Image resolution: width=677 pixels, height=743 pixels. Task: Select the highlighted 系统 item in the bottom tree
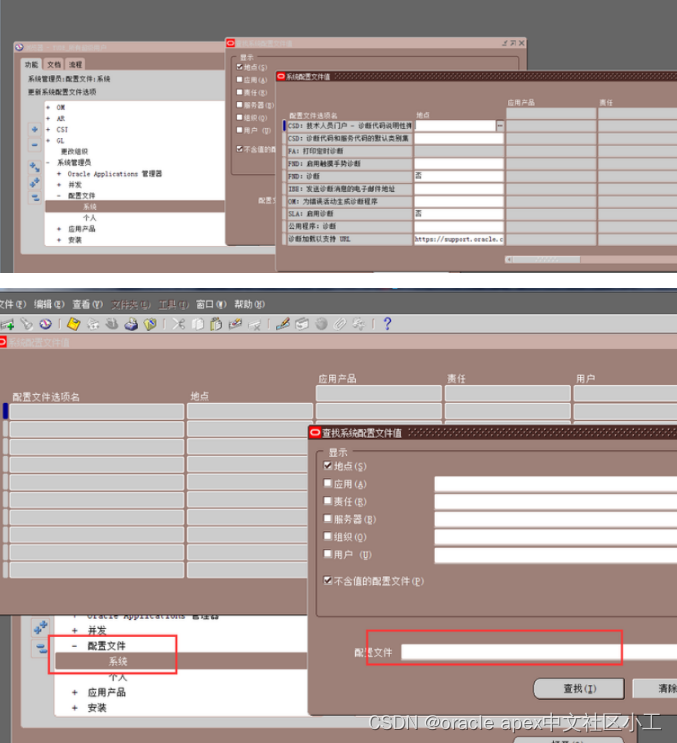click(x=118, y=661)
